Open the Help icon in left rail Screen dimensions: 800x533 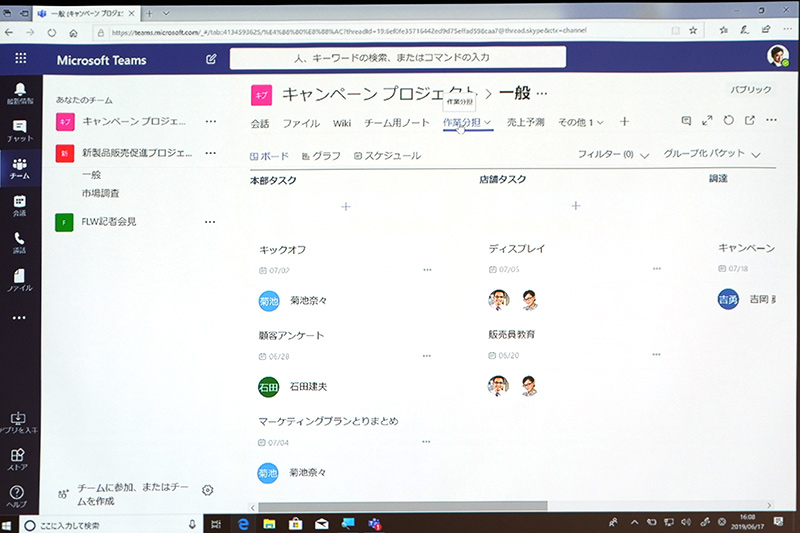point(17,496)
